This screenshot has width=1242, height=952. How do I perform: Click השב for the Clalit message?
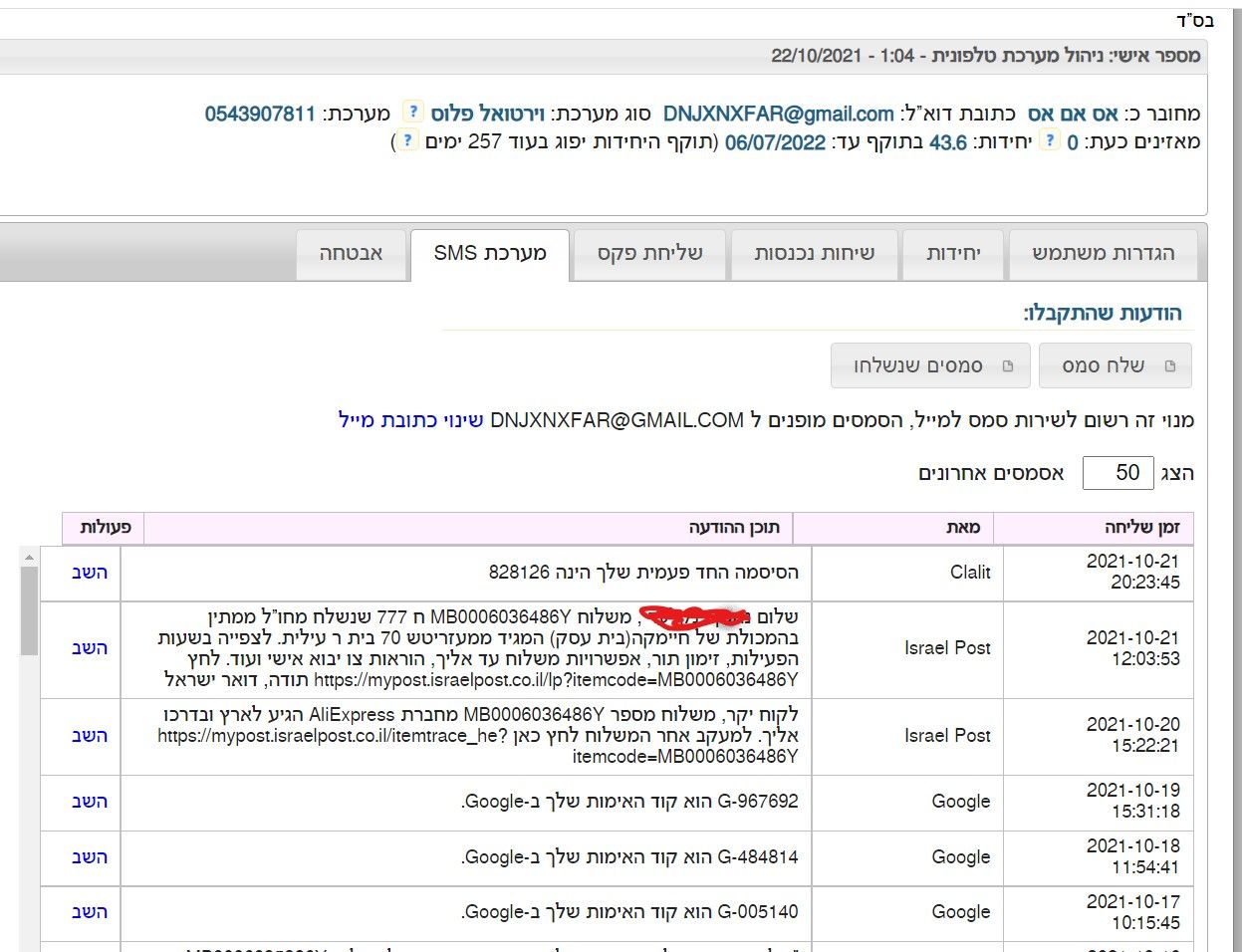[x=90, y=573]
